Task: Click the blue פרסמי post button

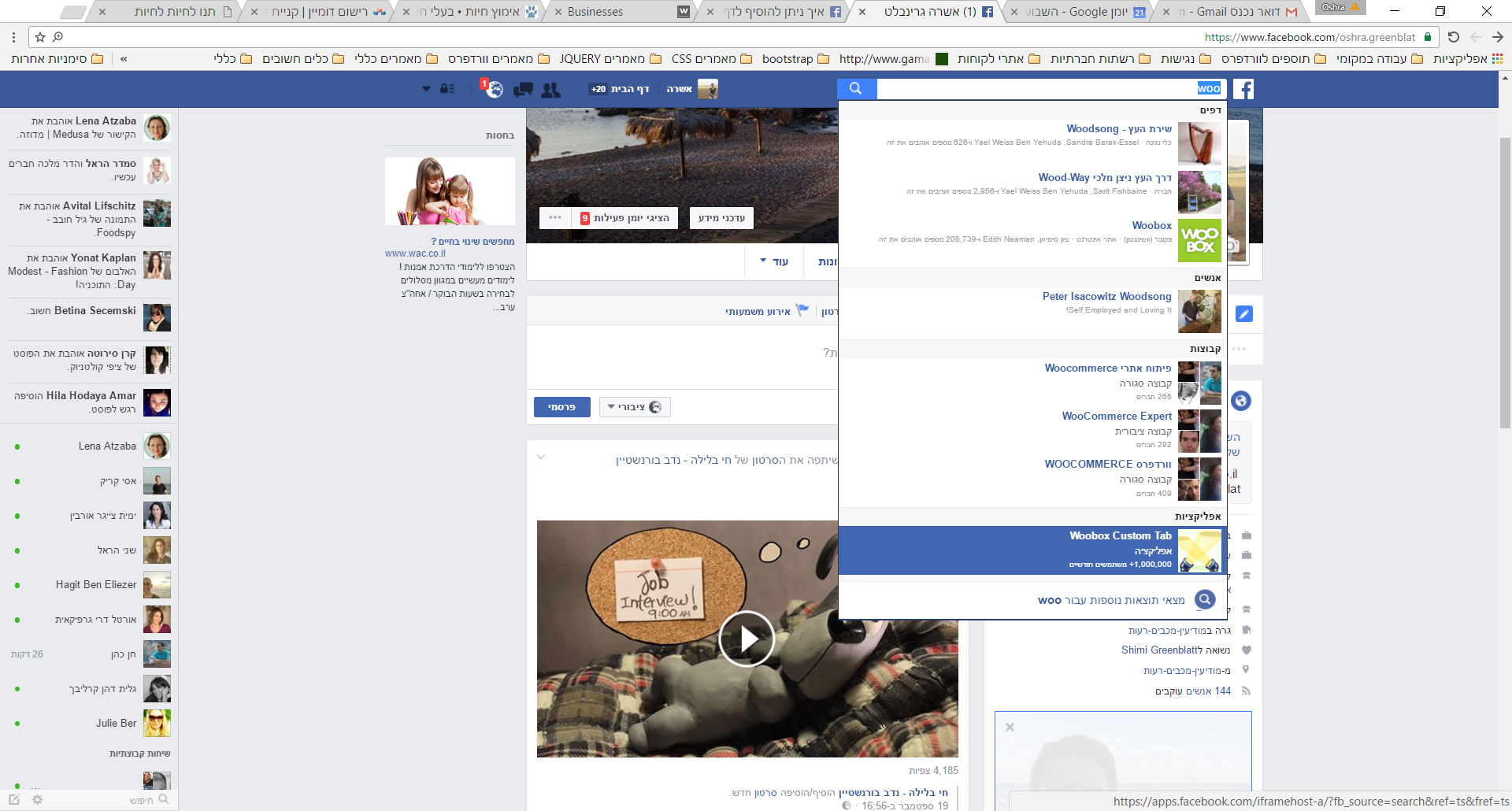Action: pyautogui.click(x=561, y=407)
